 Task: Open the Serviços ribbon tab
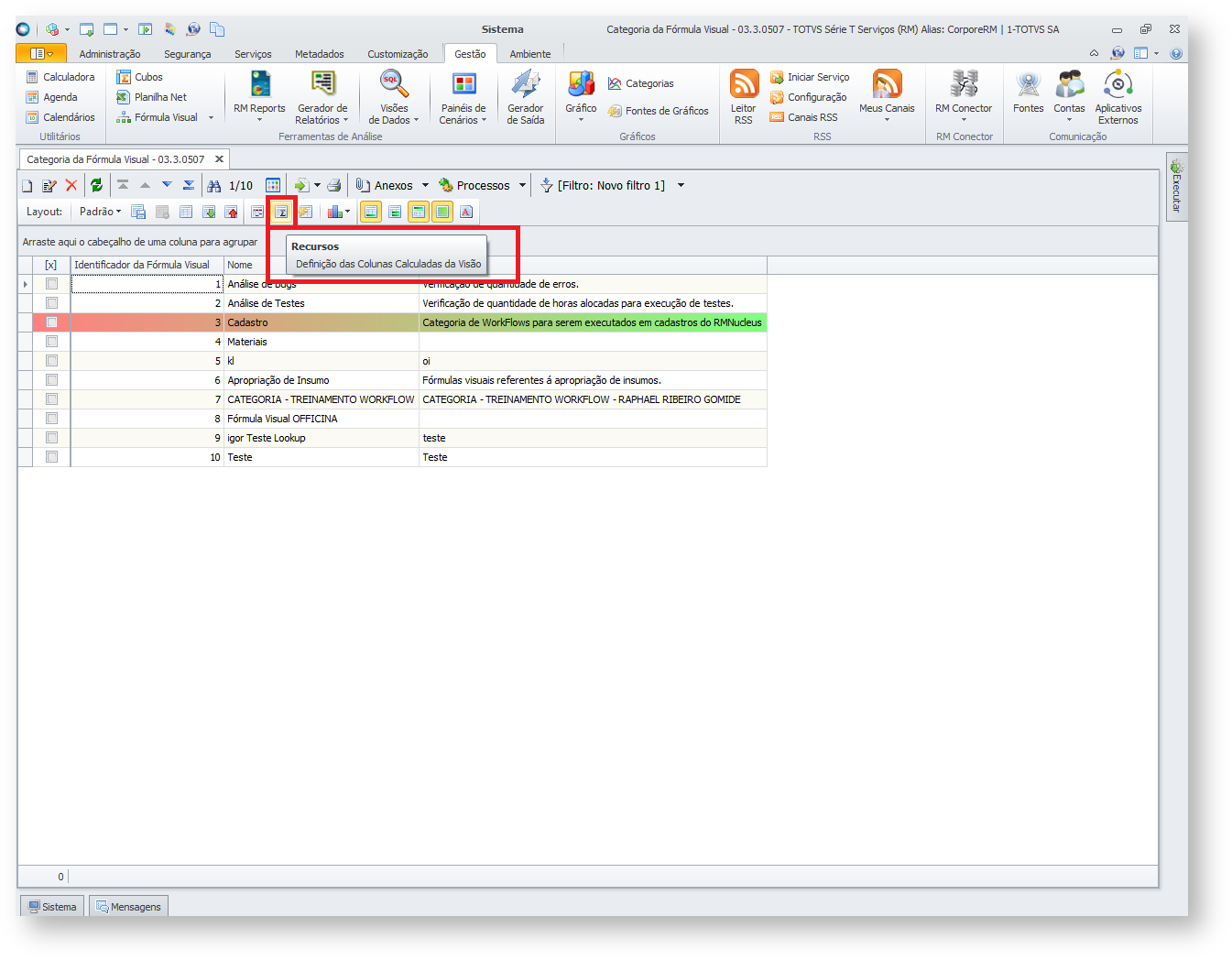coord(253,54)
